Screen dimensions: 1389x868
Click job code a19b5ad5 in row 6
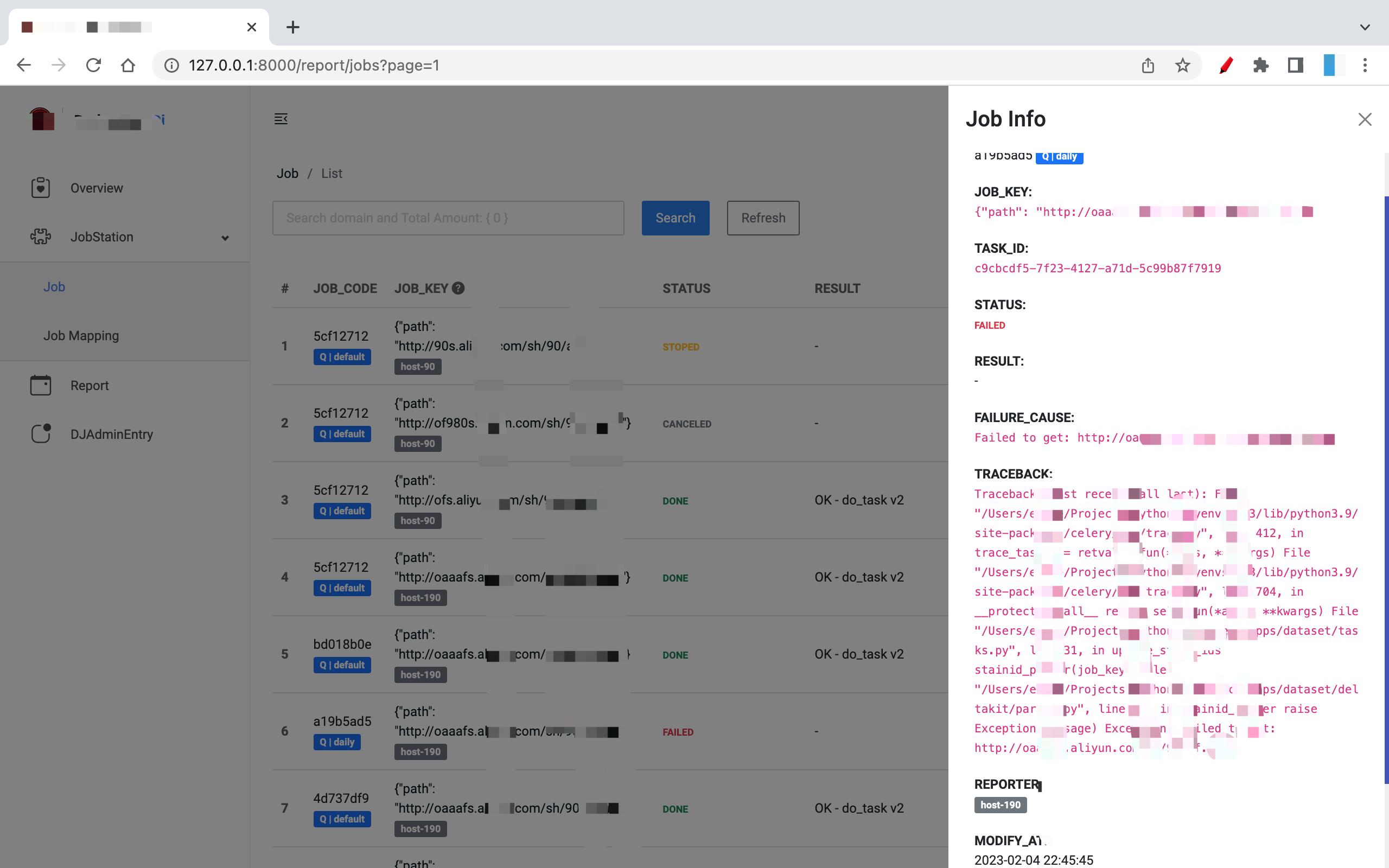pos(342,721)
